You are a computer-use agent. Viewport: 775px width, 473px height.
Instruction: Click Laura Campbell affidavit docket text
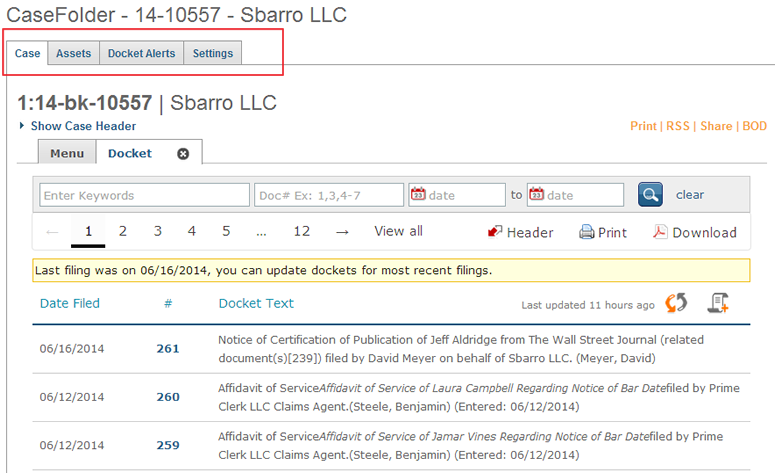(479, 397)
